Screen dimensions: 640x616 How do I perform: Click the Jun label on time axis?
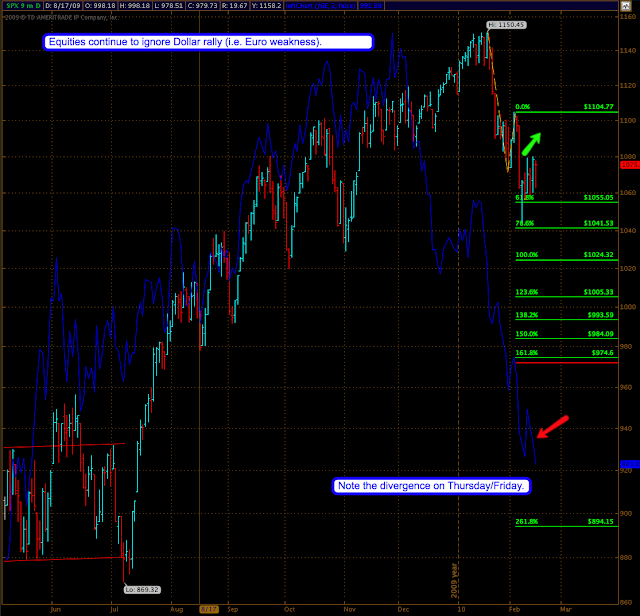click(x=55, y=609)
